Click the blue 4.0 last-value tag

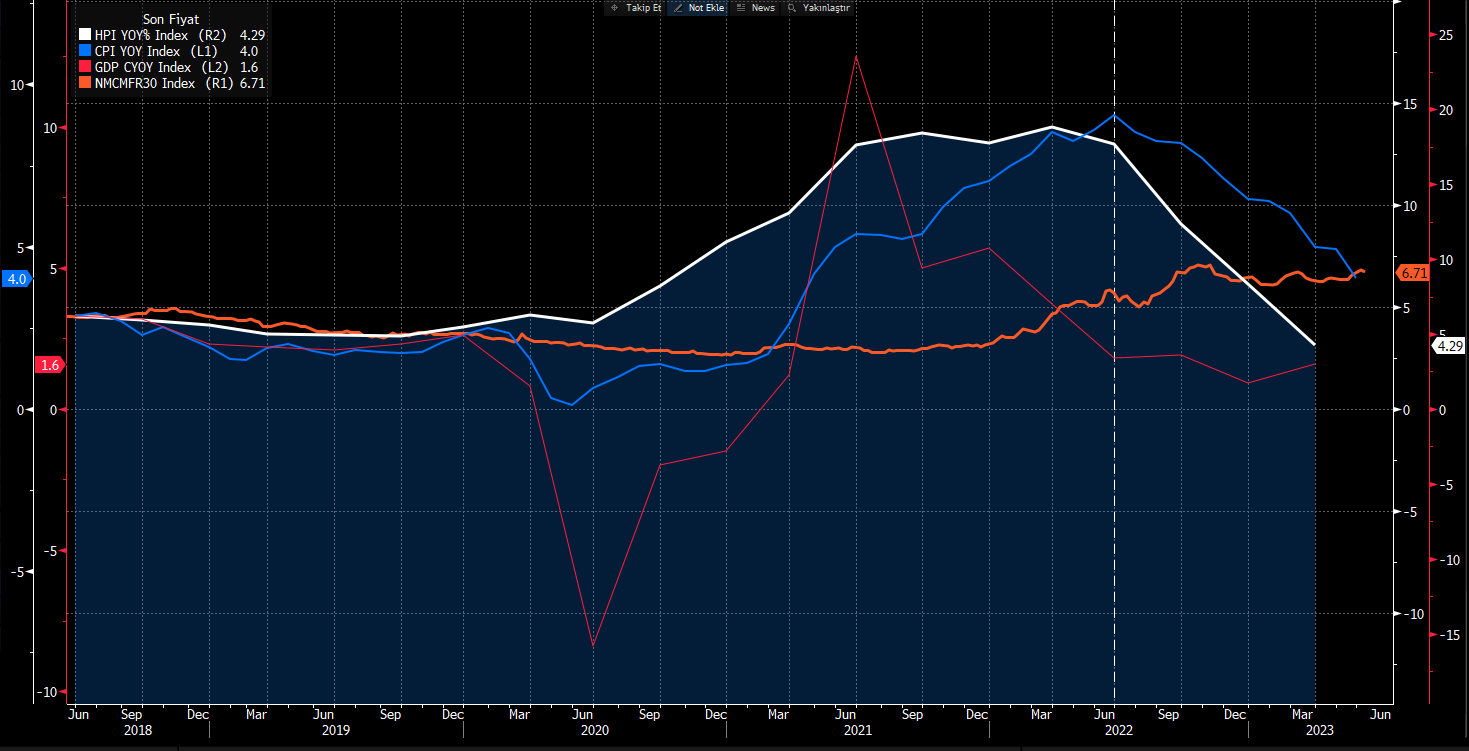[17, 280]
